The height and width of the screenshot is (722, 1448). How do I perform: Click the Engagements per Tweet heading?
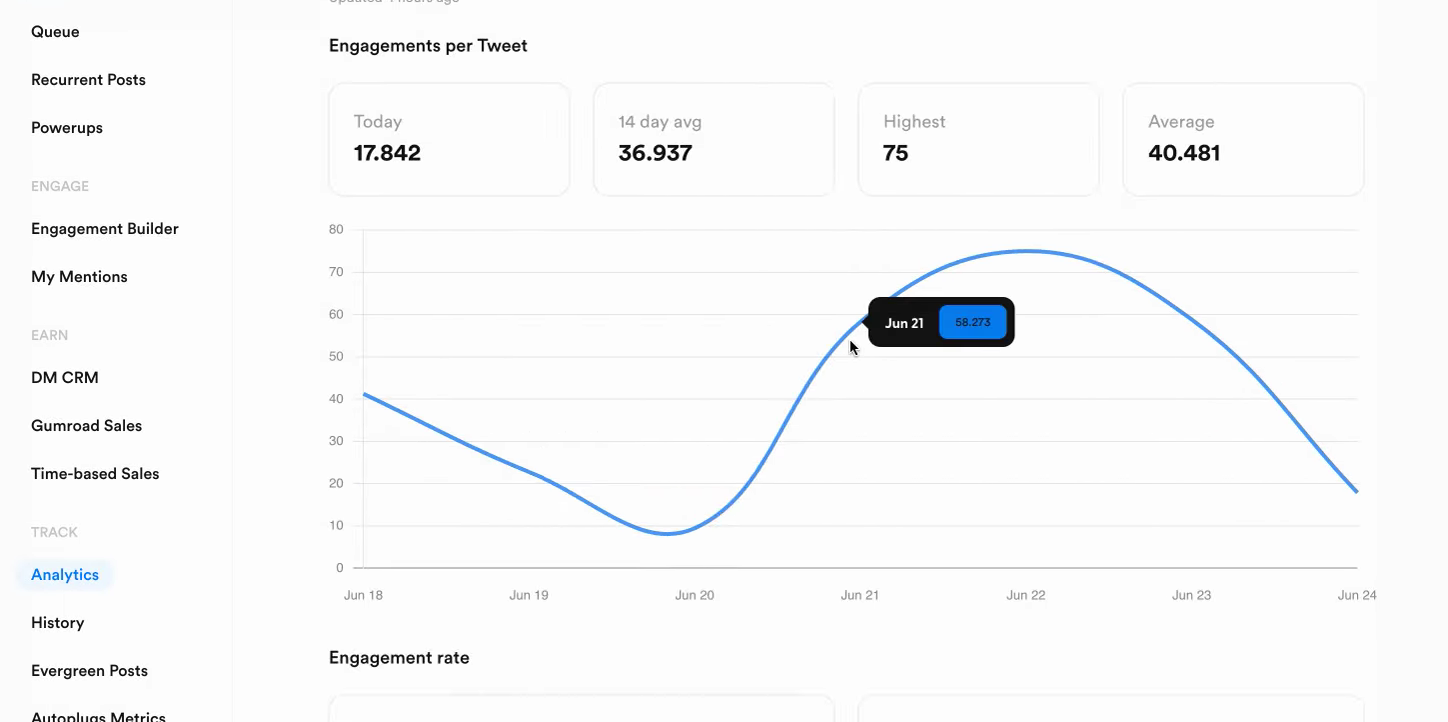(x=428, y=45)
